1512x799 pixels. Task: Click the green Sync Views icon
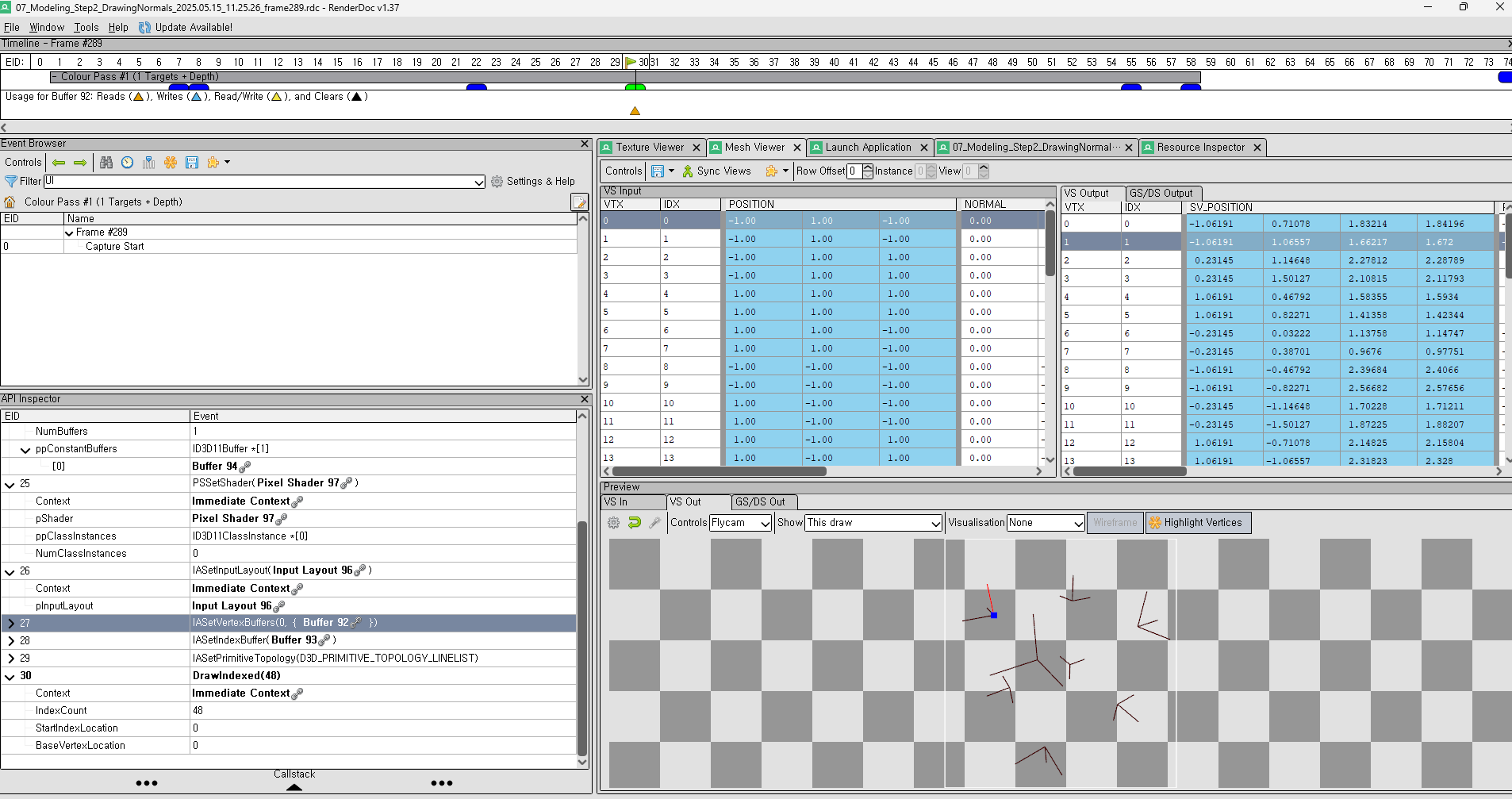[x=688, y=171]
